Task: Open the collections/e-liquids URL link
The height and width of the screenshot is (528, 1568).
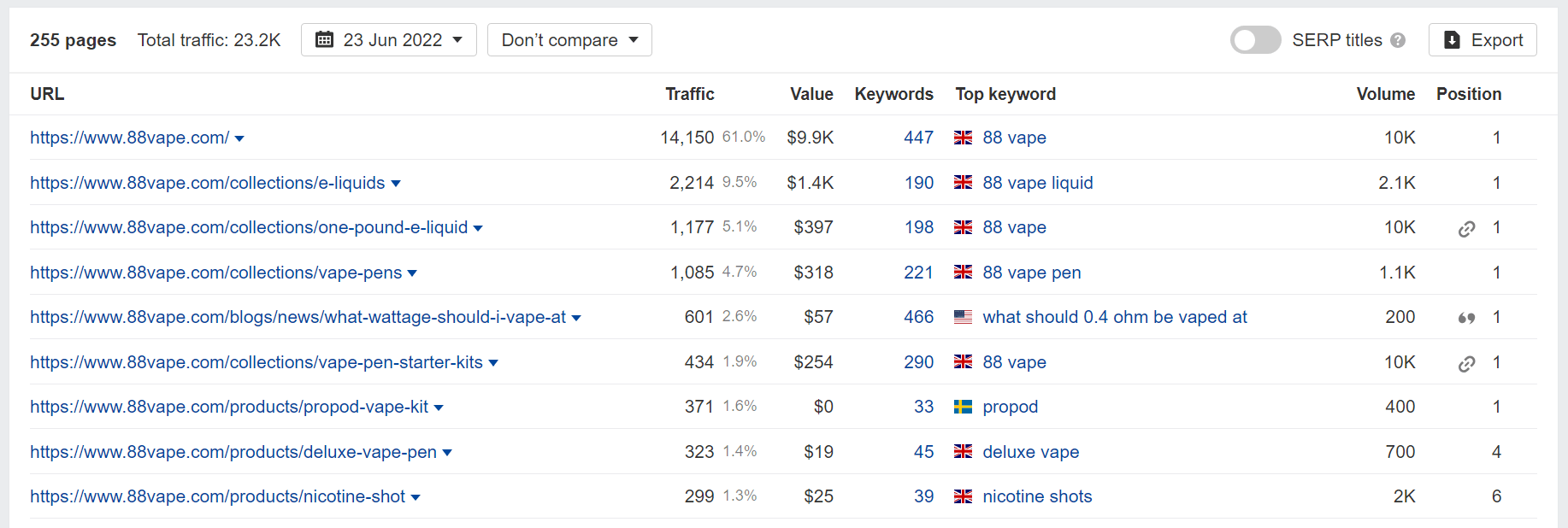Action: pos(208,183)
